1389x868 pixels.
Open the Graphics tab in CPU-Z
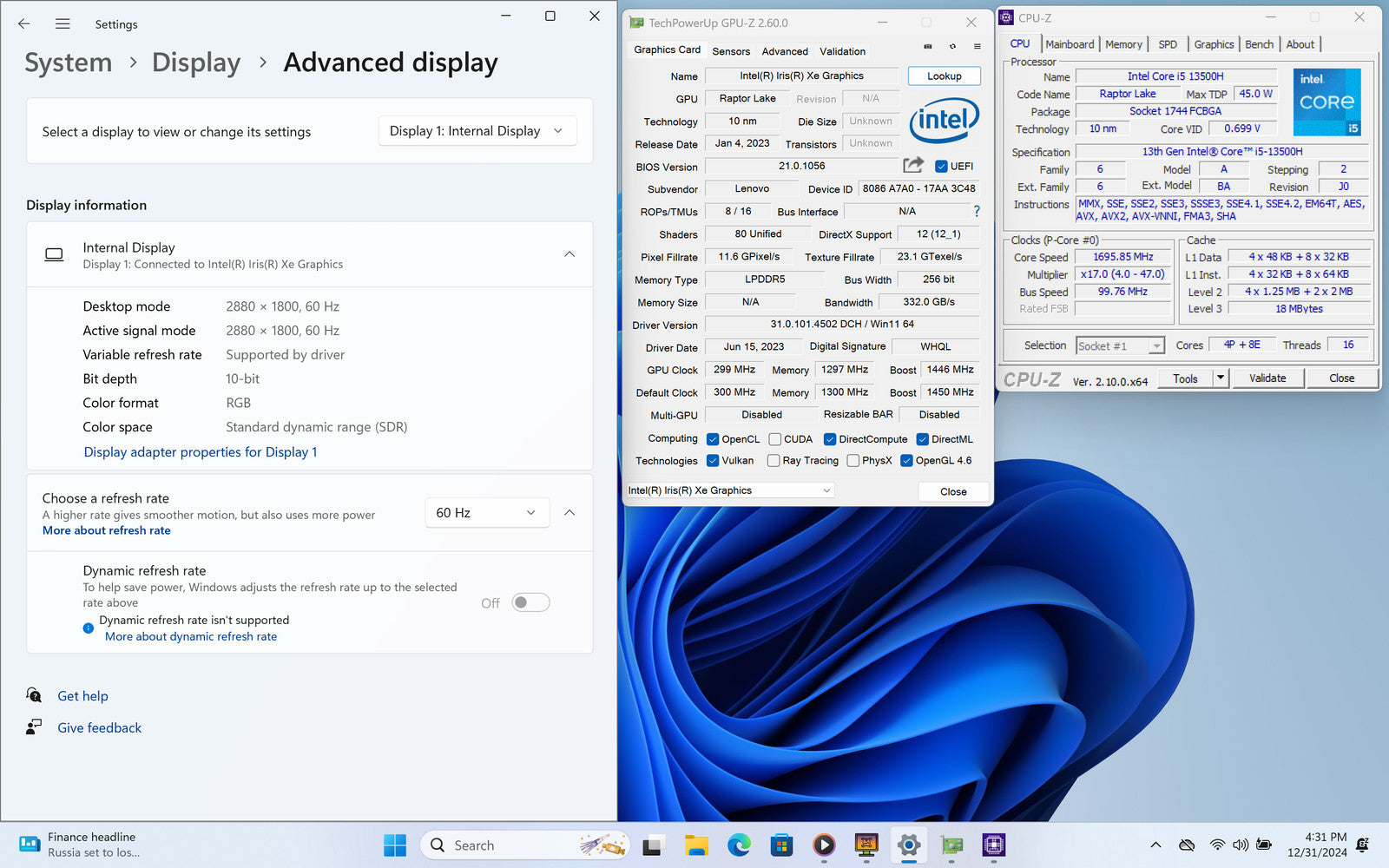point(1214,44)
